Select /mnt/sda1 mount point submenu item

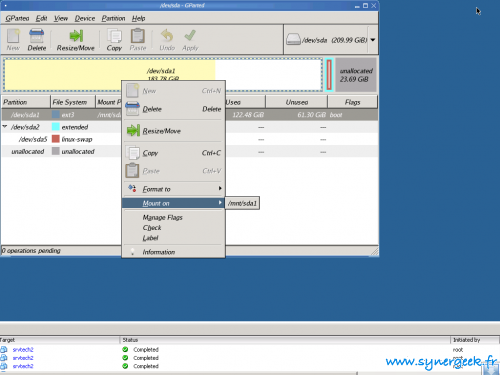coord(242,203)
